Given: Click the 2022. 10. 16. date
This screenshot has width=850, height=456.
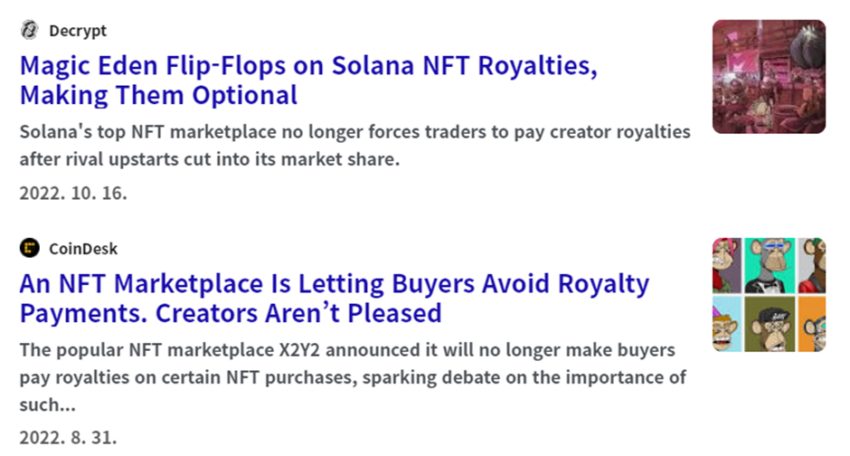Looking at the screenshot, I should click(73, 193).
